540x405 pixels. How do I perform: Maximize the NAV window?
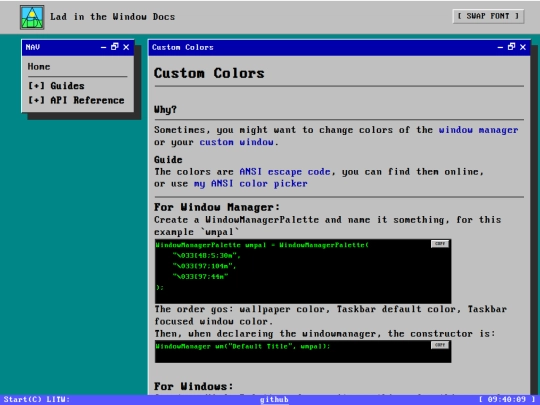tap(115, 47)
